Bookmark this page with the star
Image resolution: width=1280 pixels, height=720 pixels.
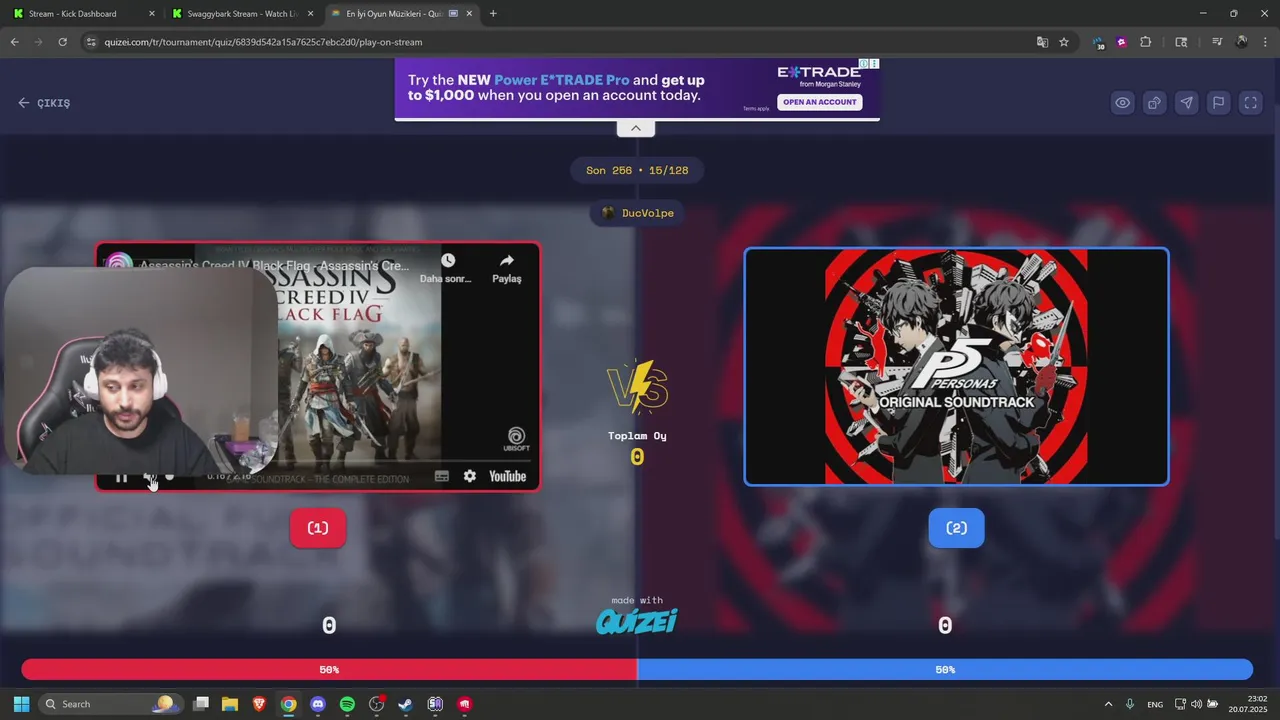click(1064, 42)
